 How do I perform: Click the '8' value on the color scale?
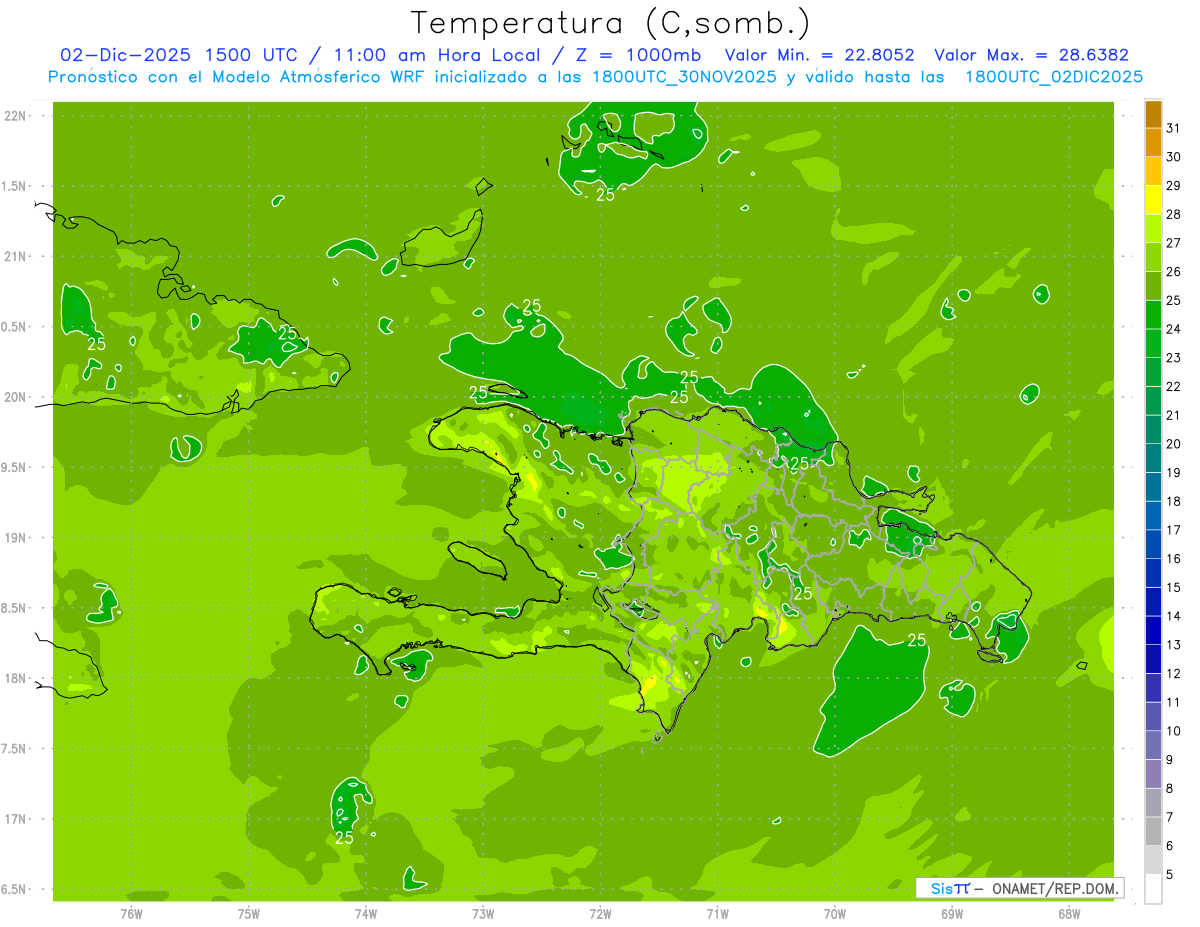[x=1170, y=789]
